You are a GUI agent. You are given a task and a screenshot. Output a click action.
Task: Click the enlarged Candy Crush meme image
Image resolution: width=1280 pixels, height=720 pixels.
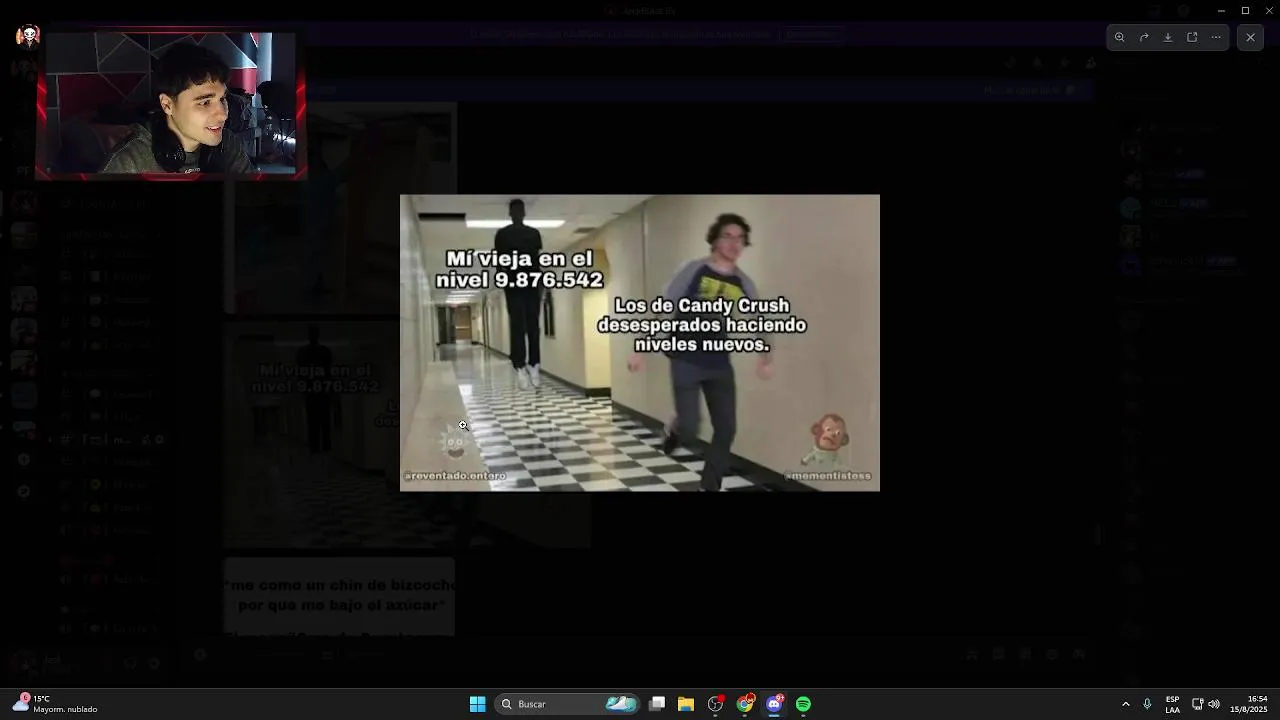click(x=640, y=342)
